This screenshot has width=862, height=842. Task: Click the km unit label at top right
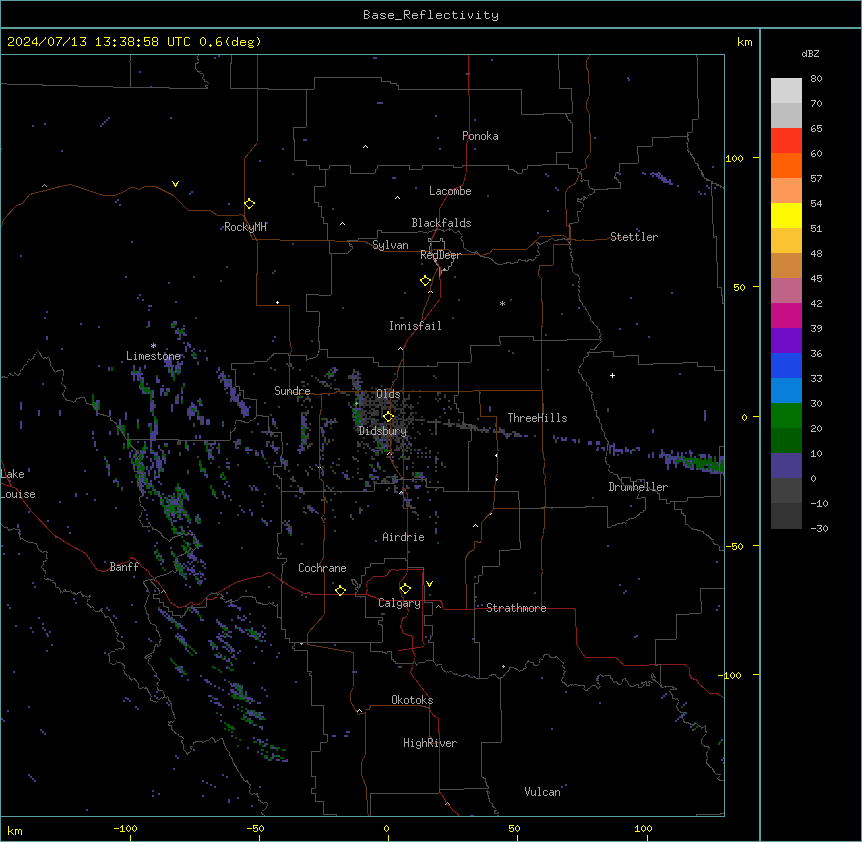744,42
